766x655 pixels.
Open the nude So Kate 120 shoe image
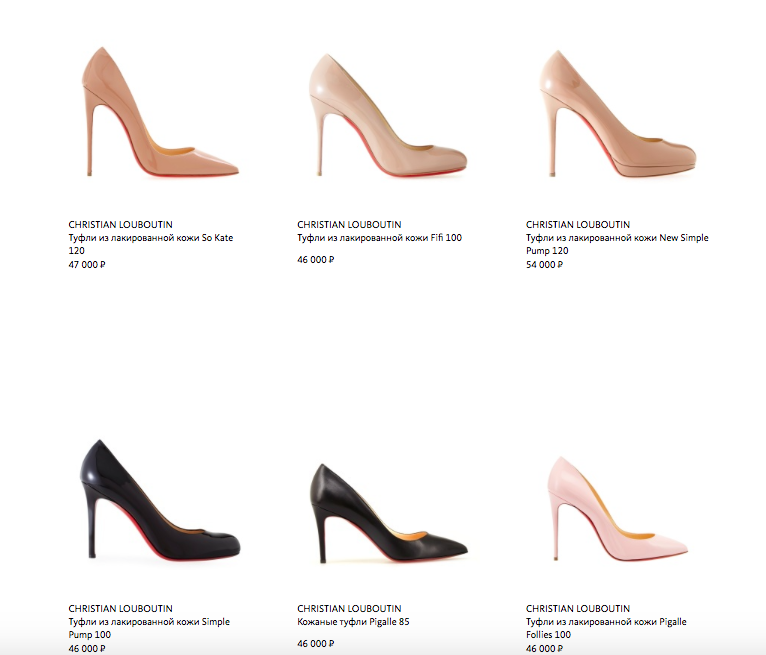tap(160, 112)
